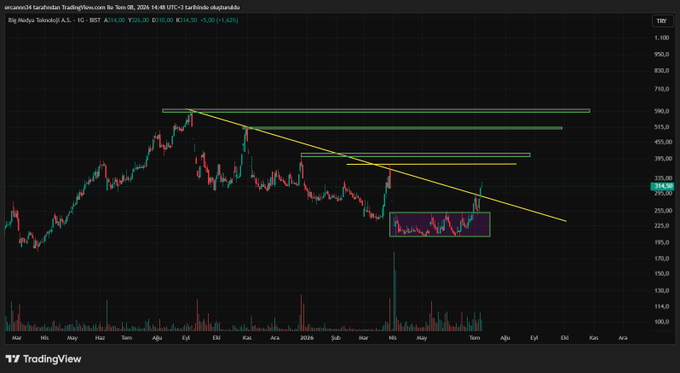Click the 100,0 price axis label
Viewport: 680px width, 373px height.
(x=662, y=322)
